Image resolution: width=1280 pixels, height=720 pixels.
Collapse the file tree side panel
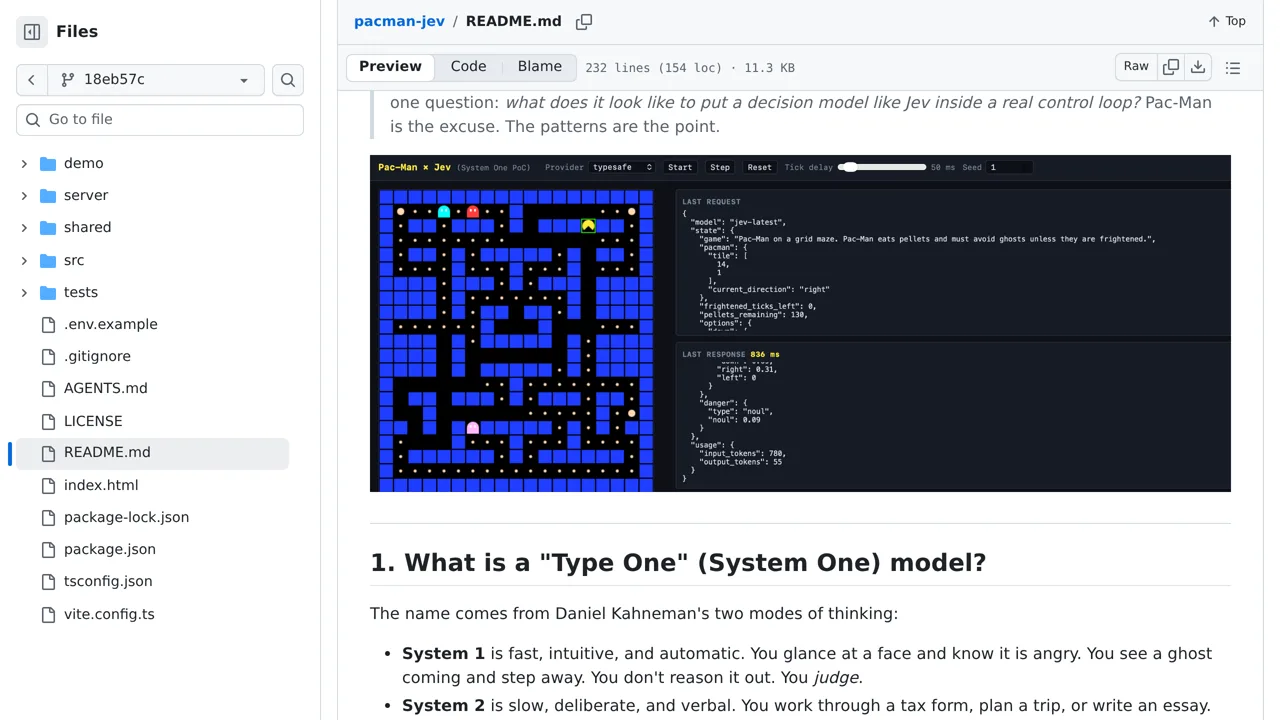[32, 32]
